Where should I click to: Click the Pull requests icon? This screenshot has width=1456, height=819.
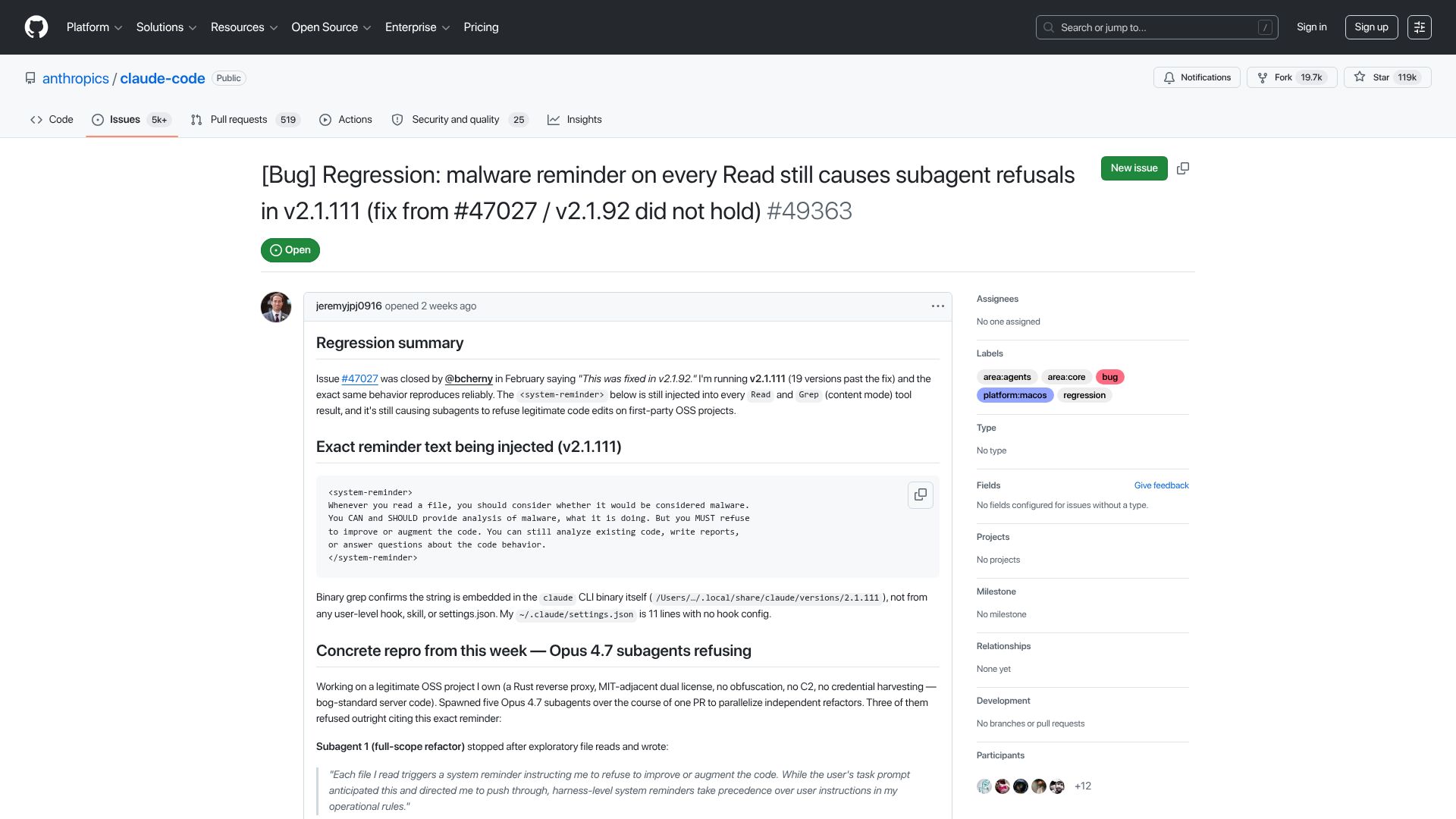pyautogui.click(x=196, y=120)
